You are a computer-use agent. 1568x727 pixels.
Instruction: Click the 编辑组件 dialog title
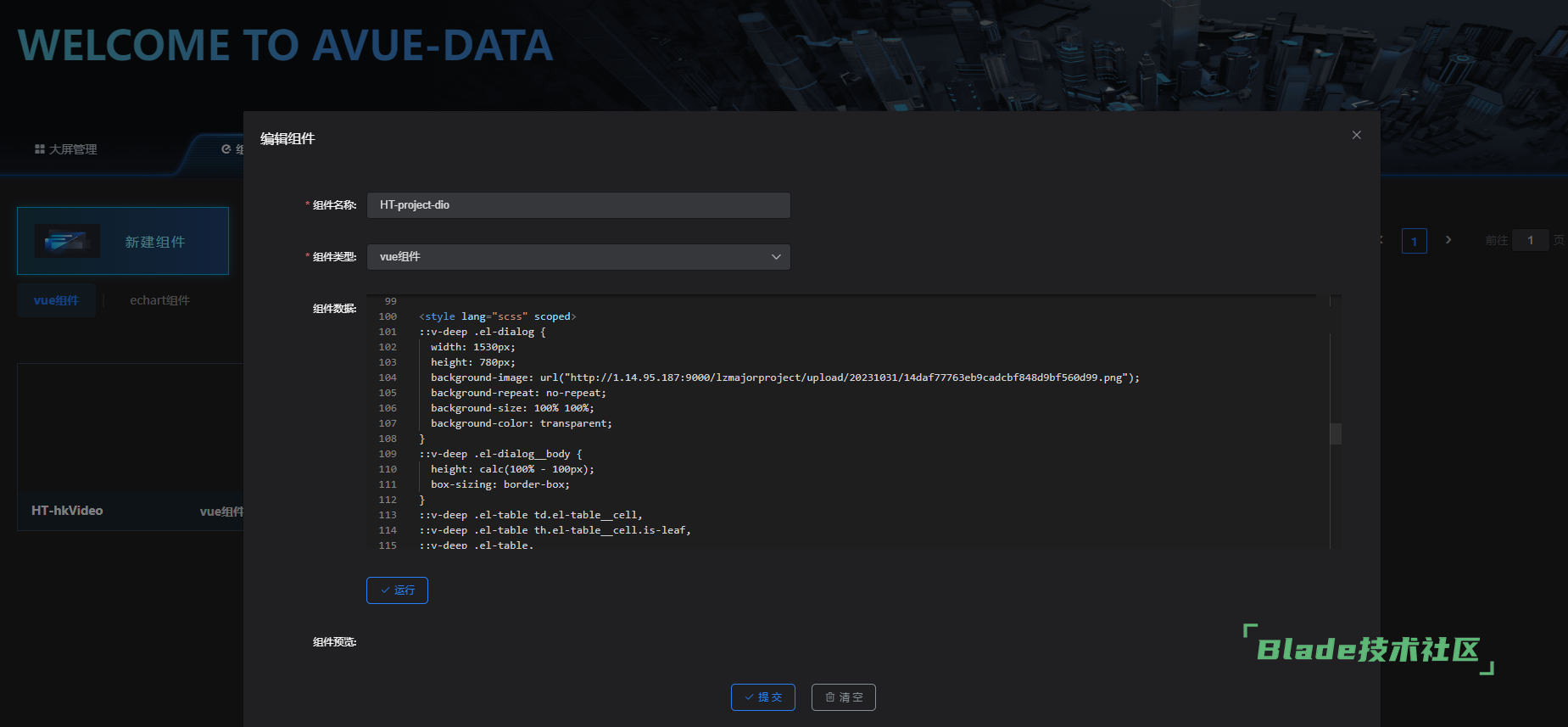pyautogui.click(x=287, y=138)
